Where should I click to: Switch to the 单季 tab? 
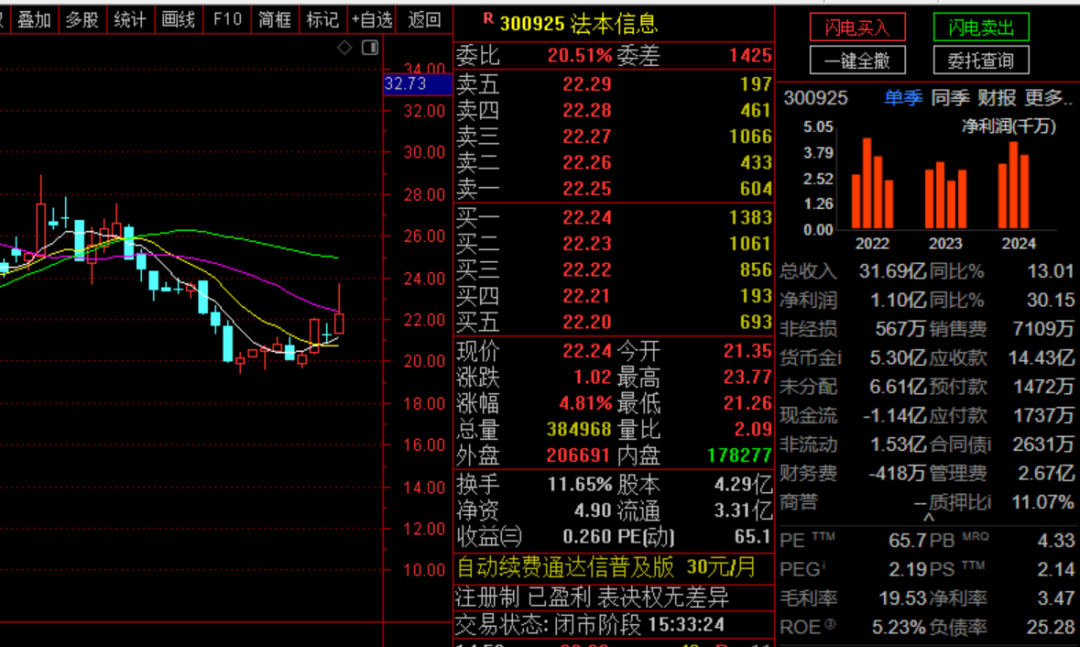tap(903, 98)
